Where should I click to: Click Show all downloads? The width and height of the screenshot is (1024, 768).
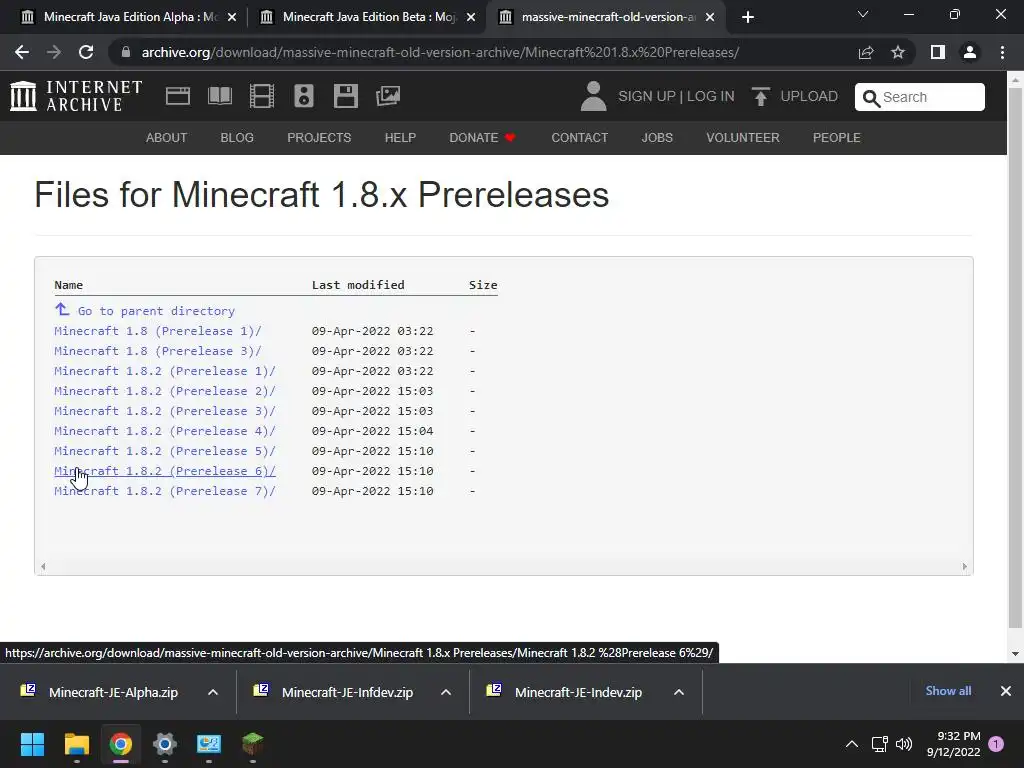tap(948, 691)
